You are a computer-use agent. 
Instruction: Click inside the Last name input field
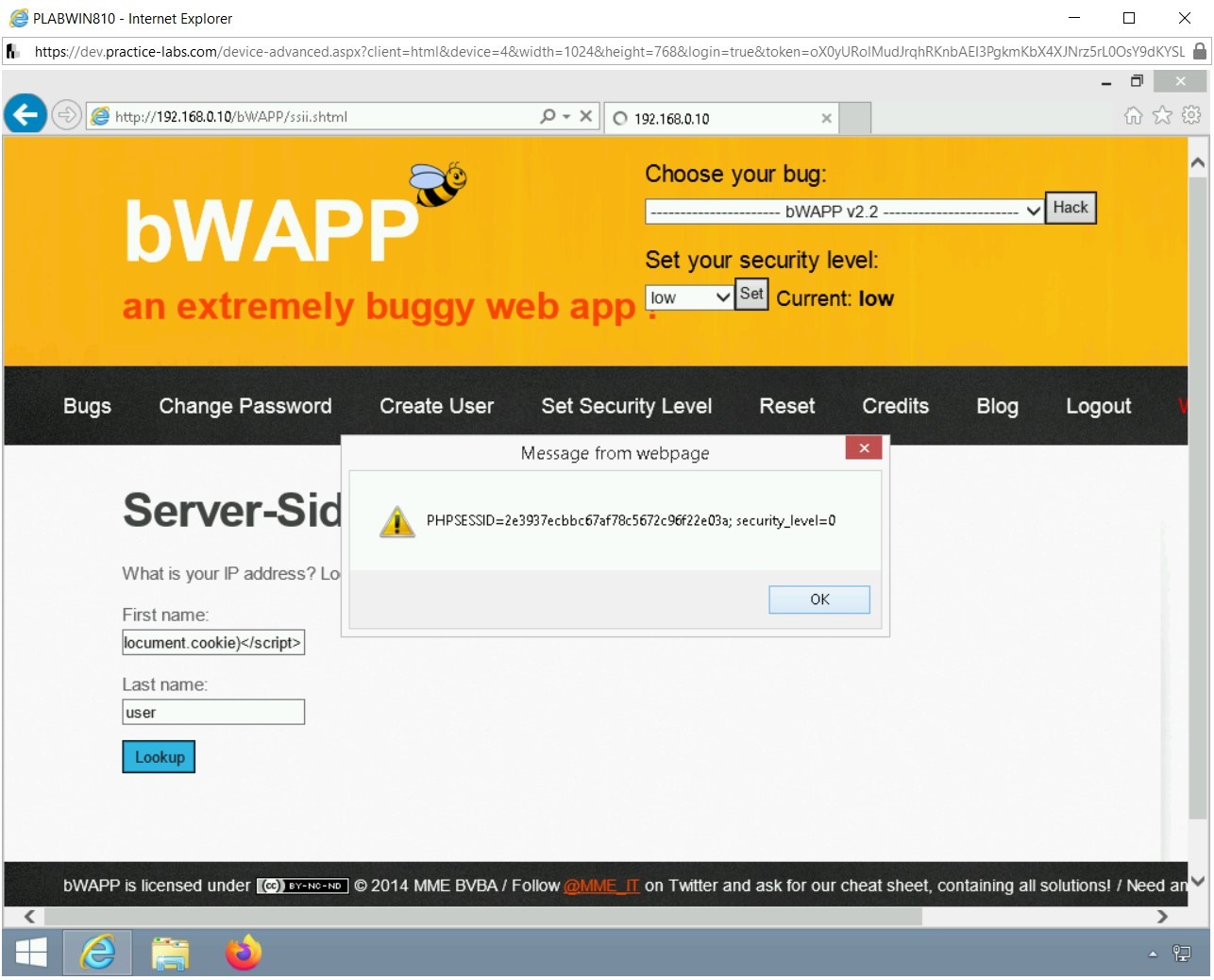click(x=212, y=712)
